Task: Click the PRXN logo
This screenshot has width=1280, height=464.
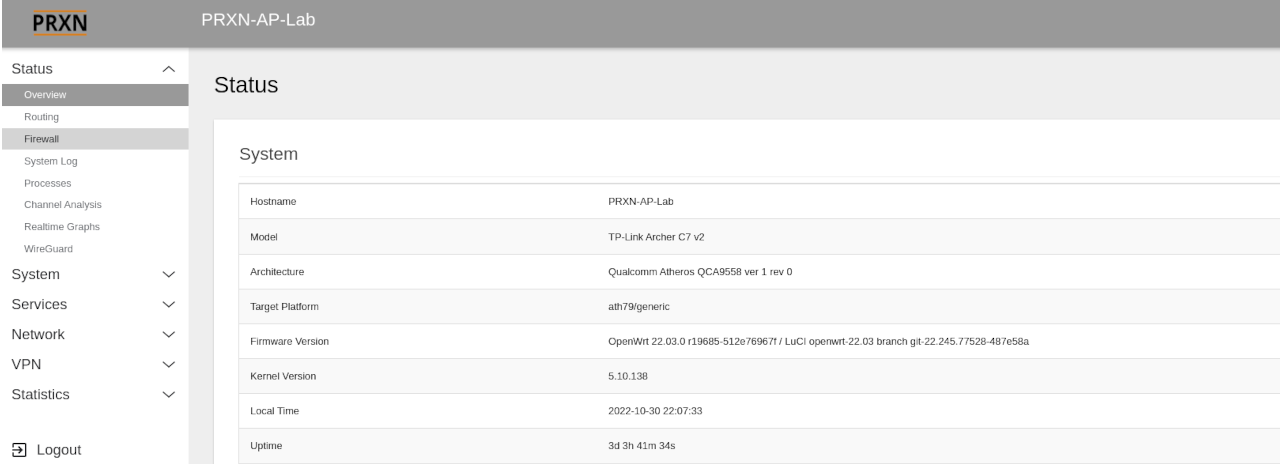Action: (x=60, y=21)
